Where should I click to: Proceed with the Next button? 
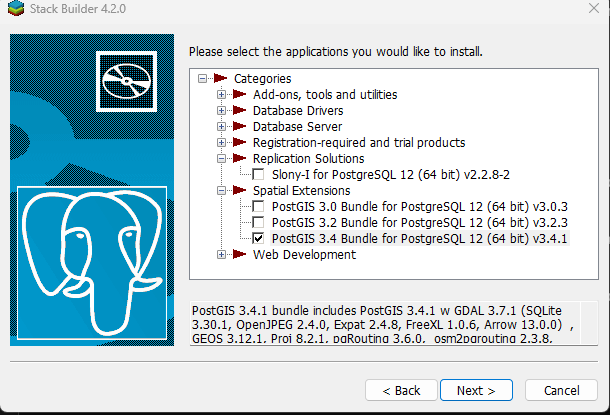point(476,390)
